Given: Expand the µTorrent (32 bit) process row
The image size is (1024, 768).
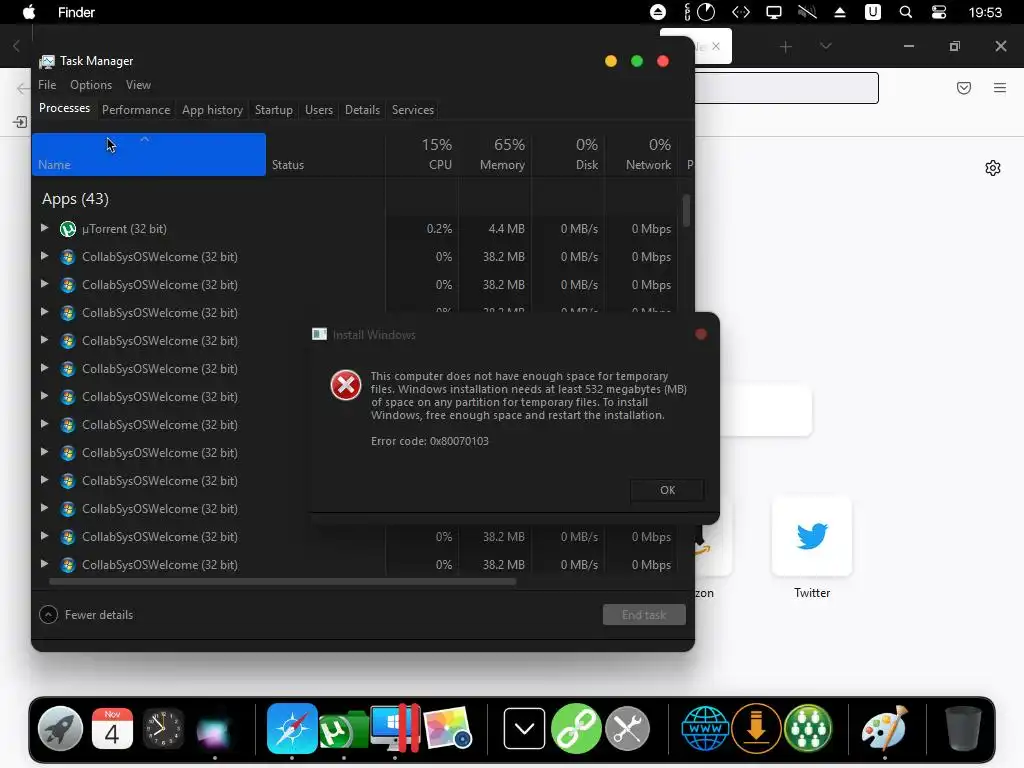Looking at the screenshot, I should click(44, 228).
